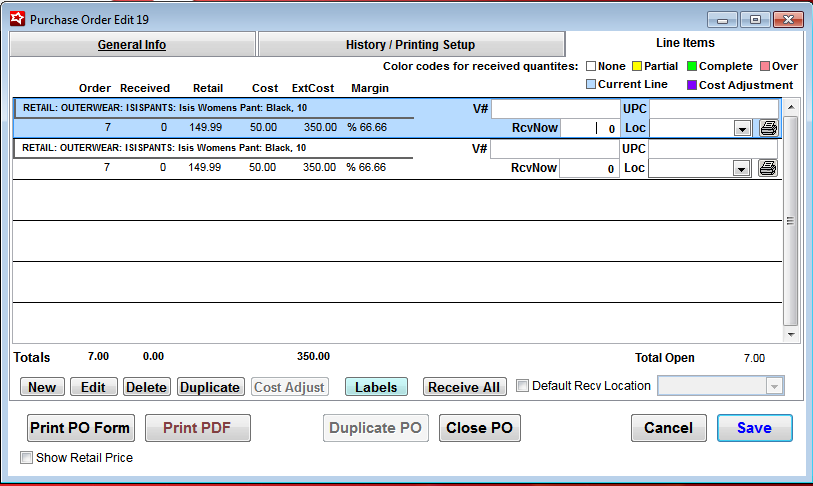813x486 pixels.
Task: Open the History / Printing Setup tab
Action: (x=410, y=45)
